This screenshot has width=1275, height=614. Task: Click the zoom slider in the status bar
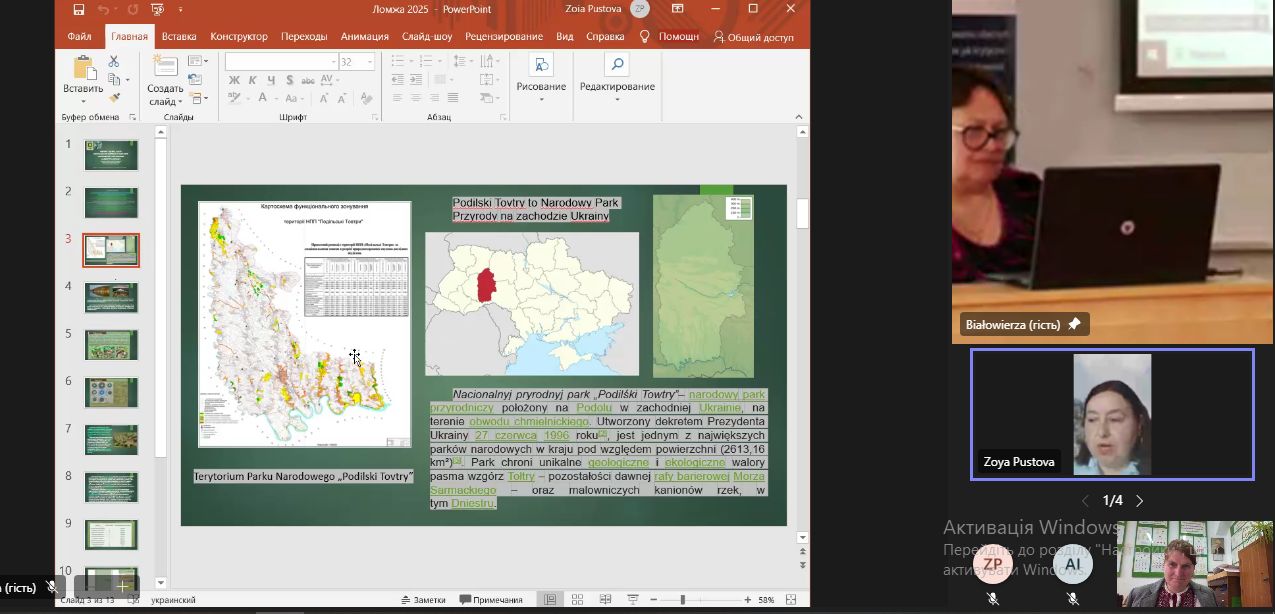(682, 600)
